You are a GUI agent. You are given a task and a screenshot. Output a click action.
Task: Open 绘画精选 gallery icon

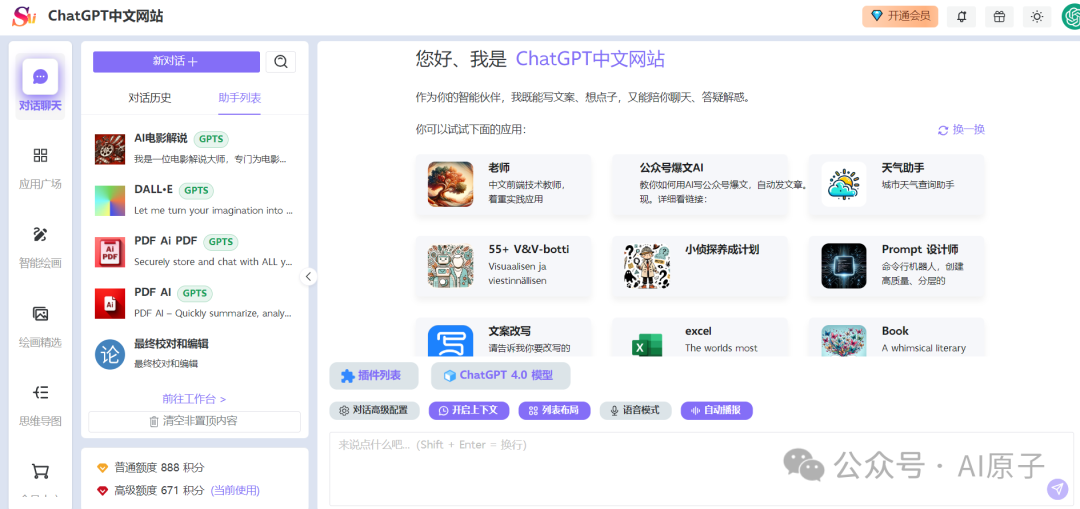tap(40, 313)
